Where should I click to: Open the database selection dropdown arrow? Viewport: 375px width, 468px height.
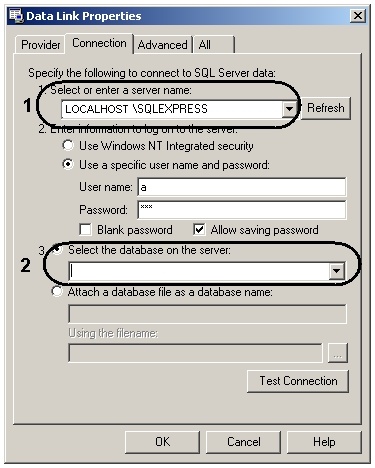click(x=337, y=271)
